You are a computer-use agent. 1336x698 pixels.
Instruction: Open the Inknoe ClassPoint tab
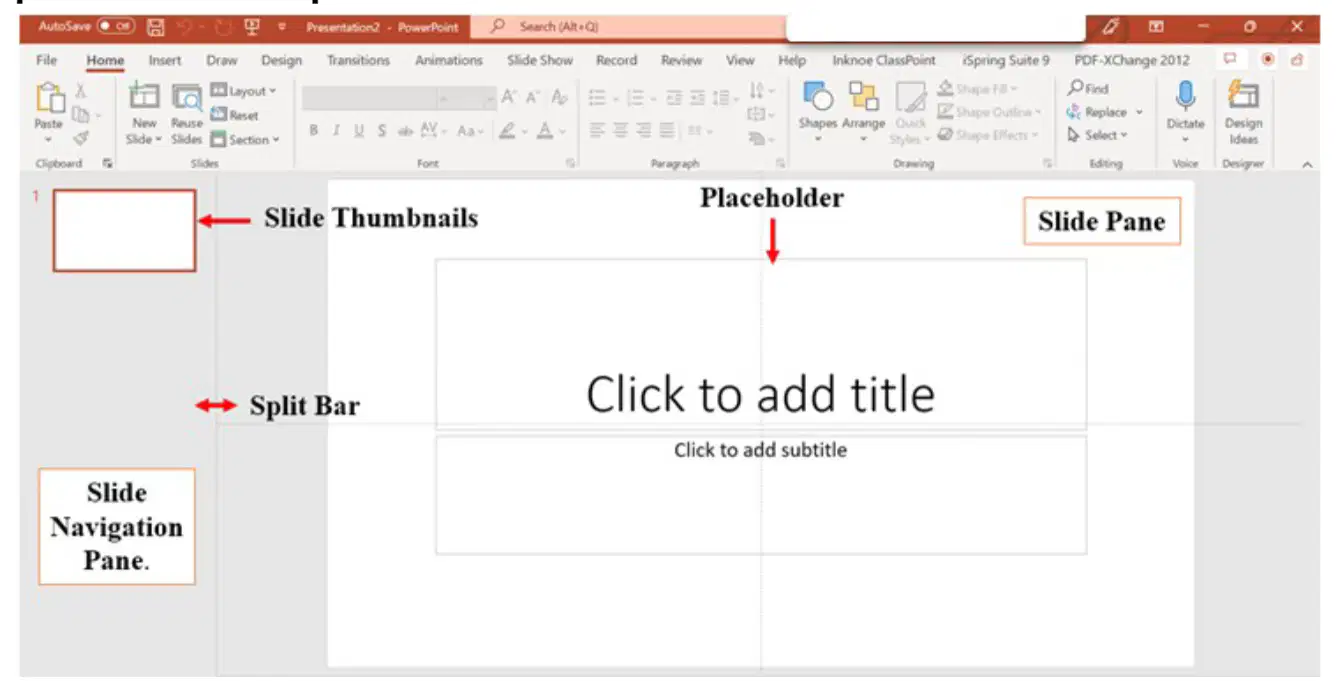tap(884, 60)
